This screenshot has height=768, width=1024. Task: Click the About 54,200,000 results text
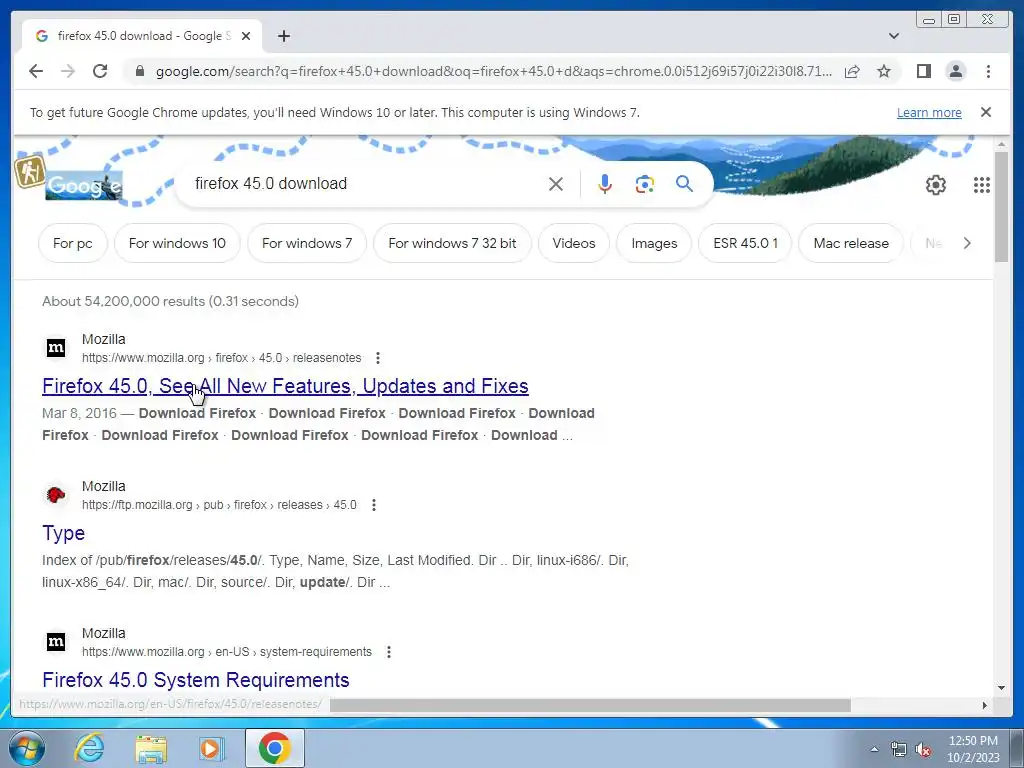(x=170, y=301)
